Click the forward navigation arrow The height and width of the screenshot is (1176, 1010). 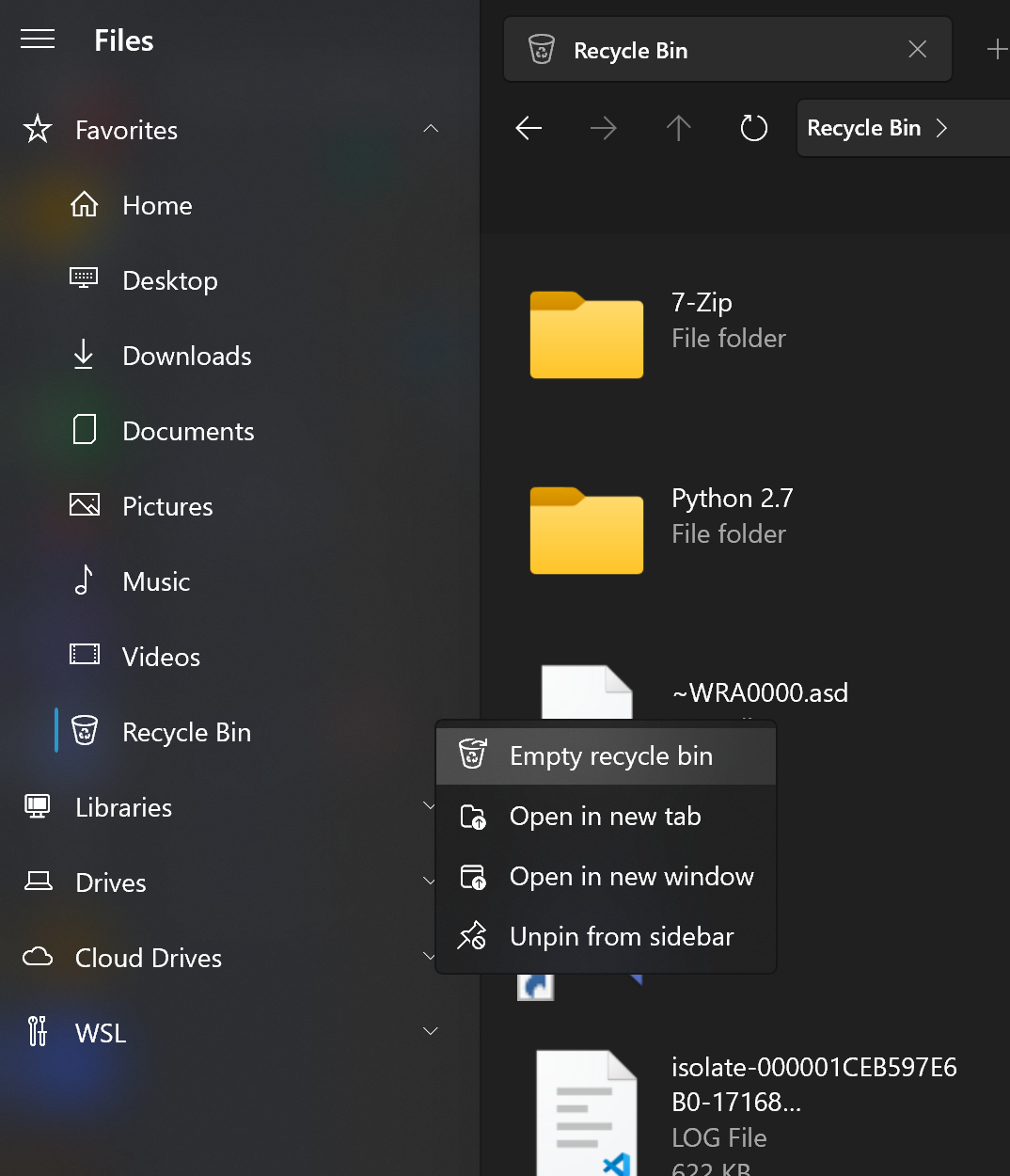click(x=603, y=128)
